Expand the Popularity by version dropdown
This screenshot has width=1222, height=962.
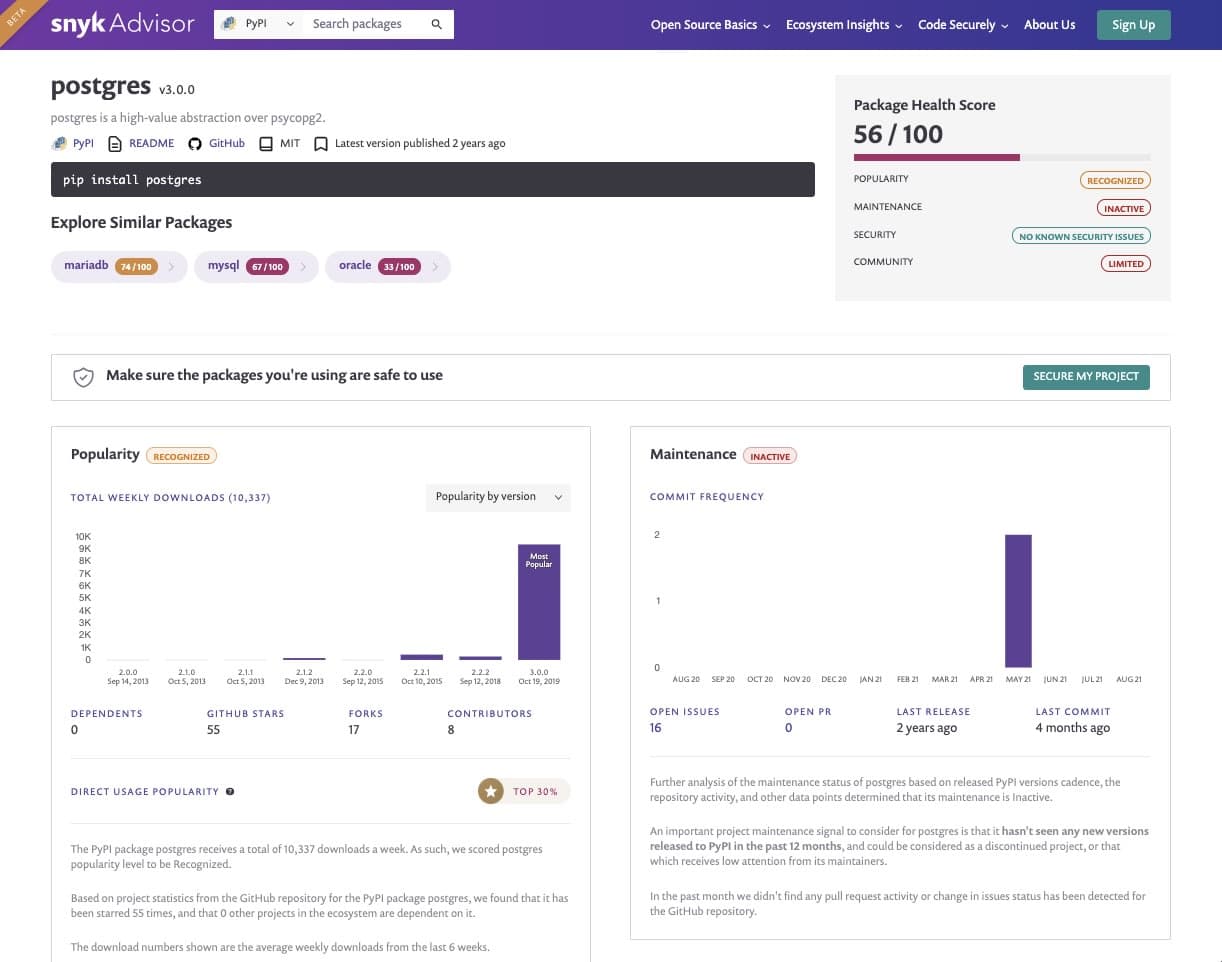(x=498, y=497)
